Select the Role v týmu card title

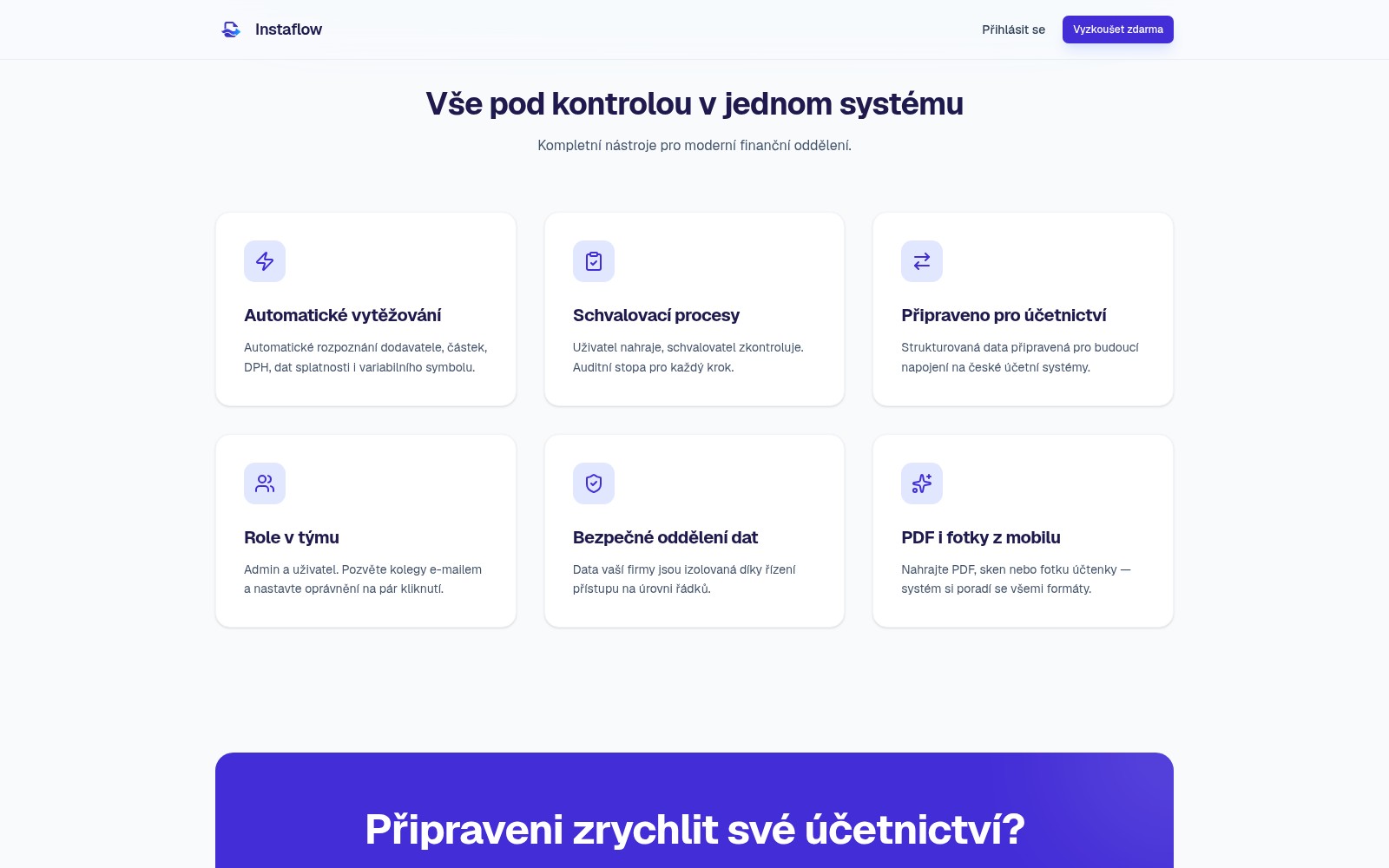pos(291,537)
